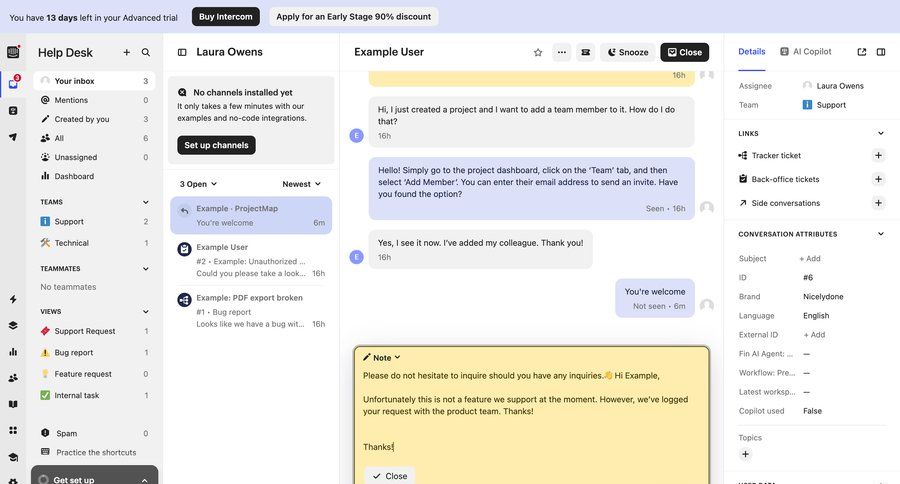Screen dimensions: 900x484
Task: Collapse the TEAMS section
Action: pos(146,202)
